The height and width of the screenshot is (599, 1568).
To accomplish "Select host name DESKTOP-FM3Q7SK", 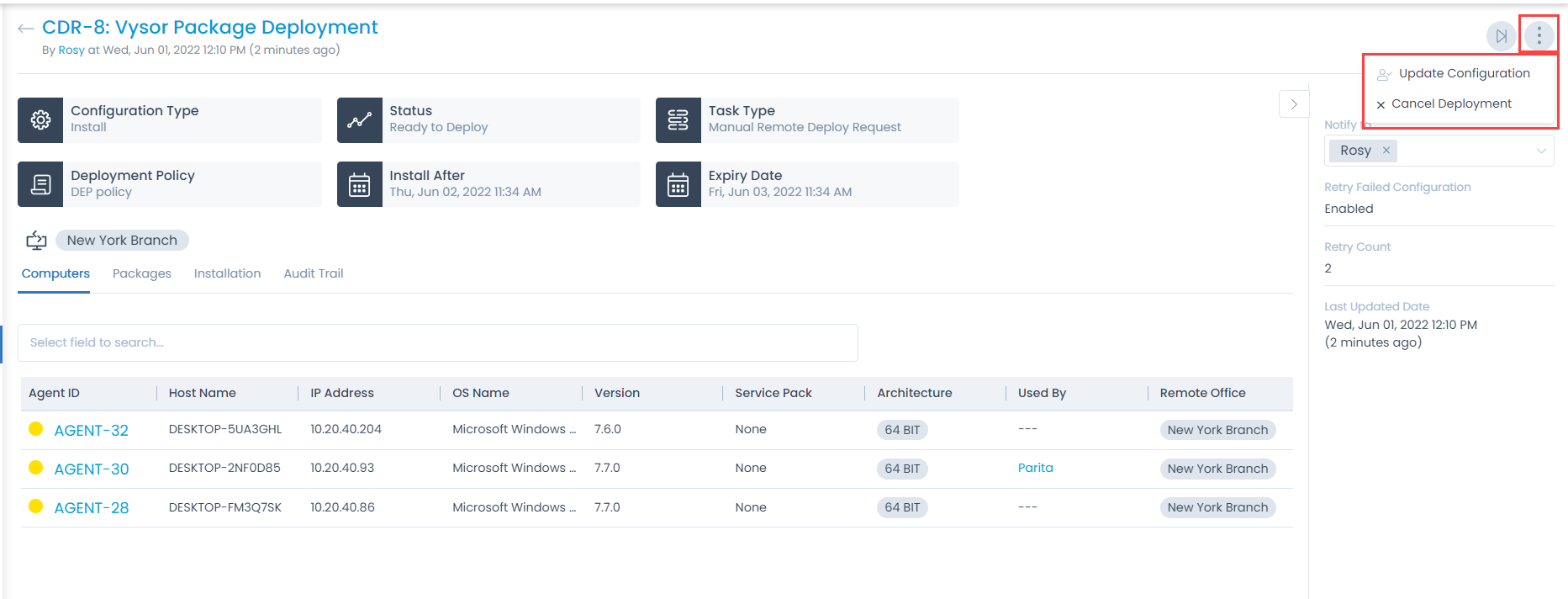I will tap(225, 507).
